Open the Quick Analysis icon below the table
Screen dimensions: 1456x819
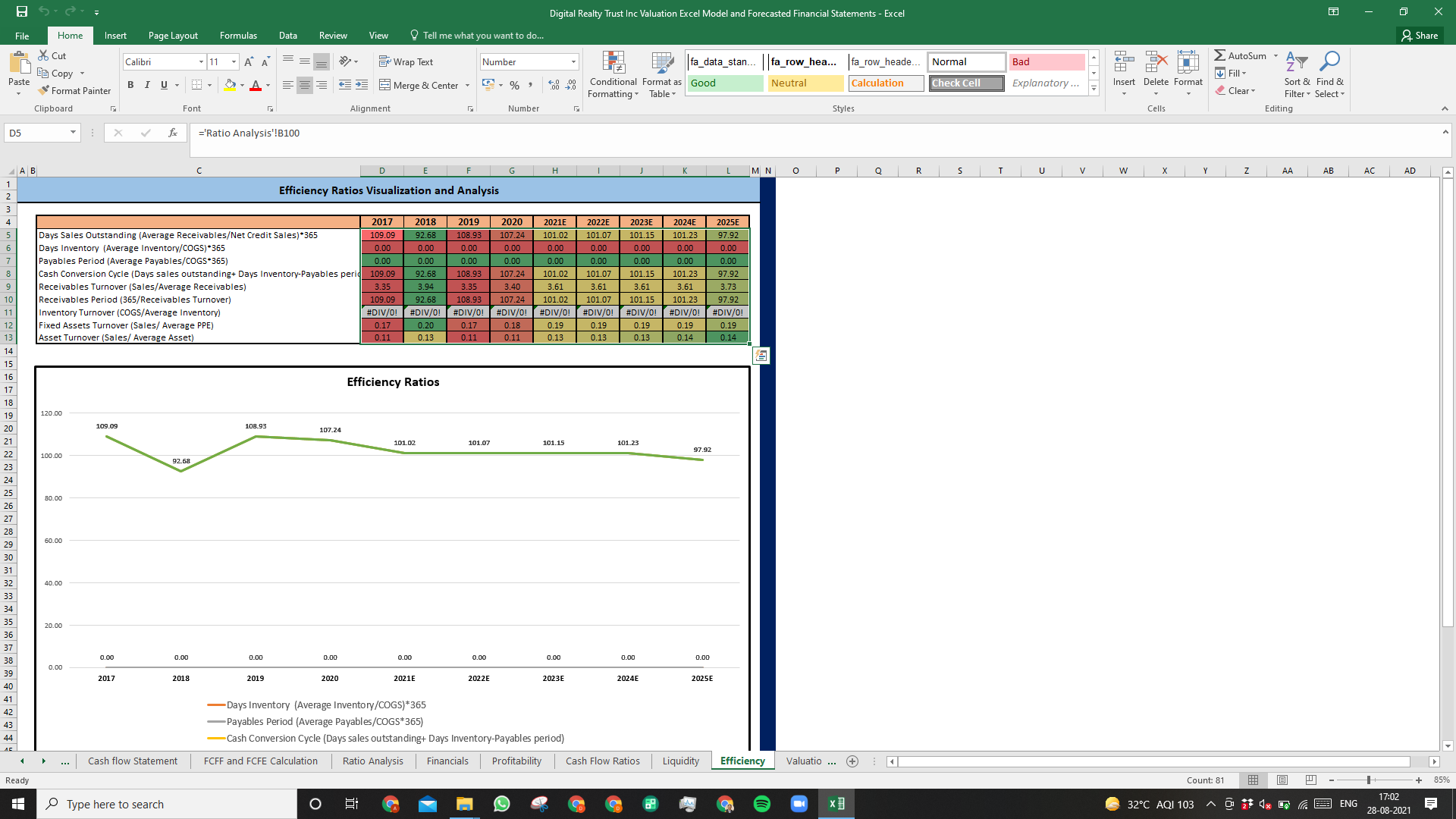(x=761, y=356)
